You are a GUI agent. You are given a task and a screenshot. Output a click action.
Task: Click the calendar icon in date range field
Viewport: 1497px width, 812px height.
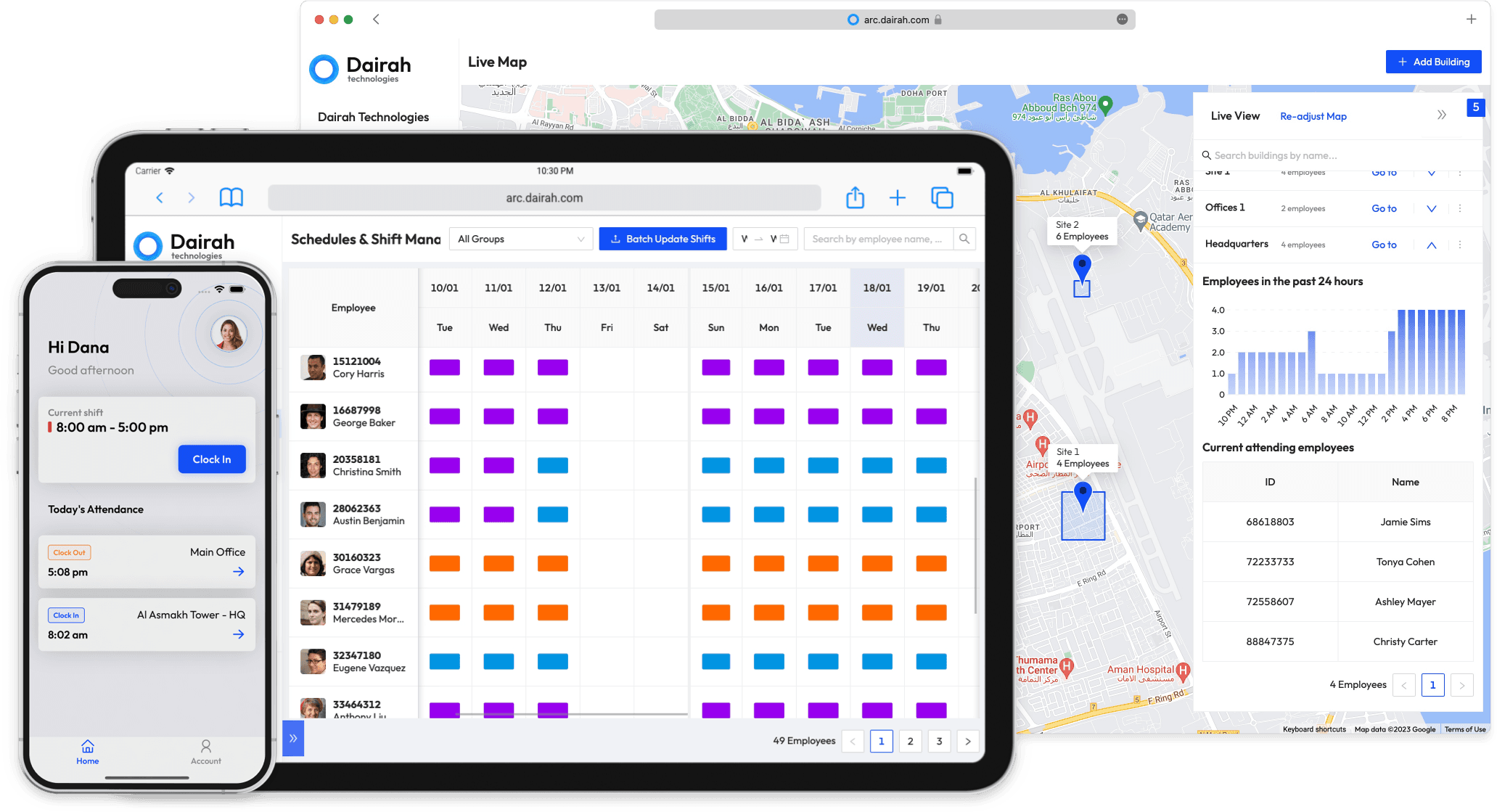point(784,239)
